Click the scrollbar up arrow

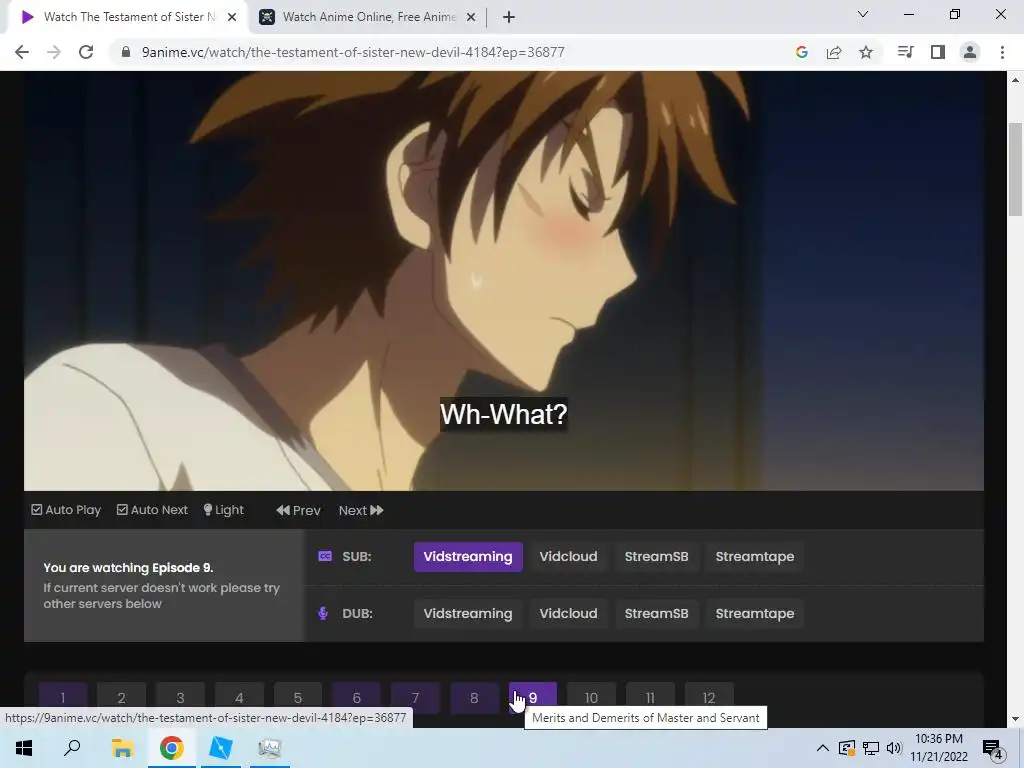[x=1015, y=80]
